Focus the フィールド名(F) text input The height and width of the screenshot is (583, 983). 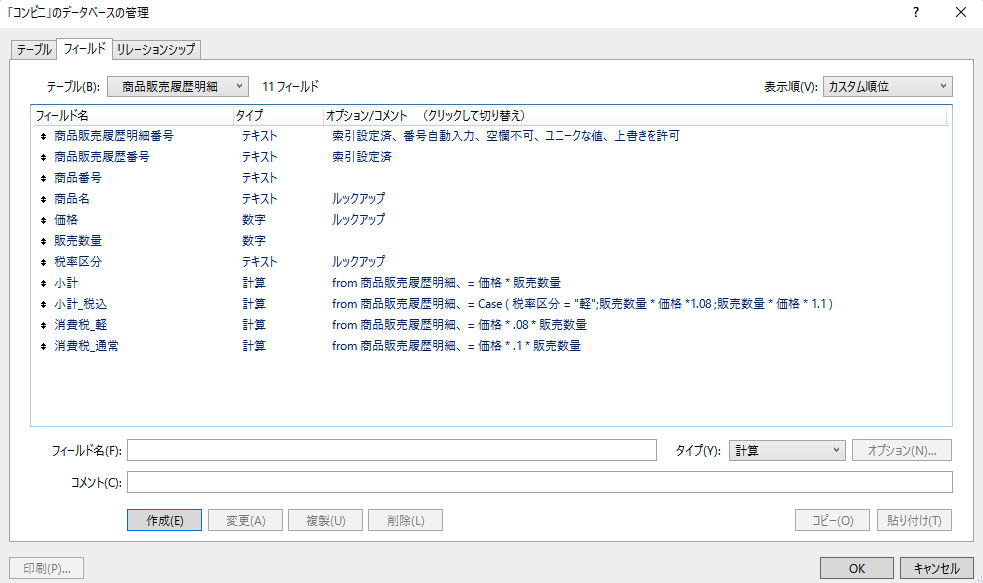click(x=391, y=451)
